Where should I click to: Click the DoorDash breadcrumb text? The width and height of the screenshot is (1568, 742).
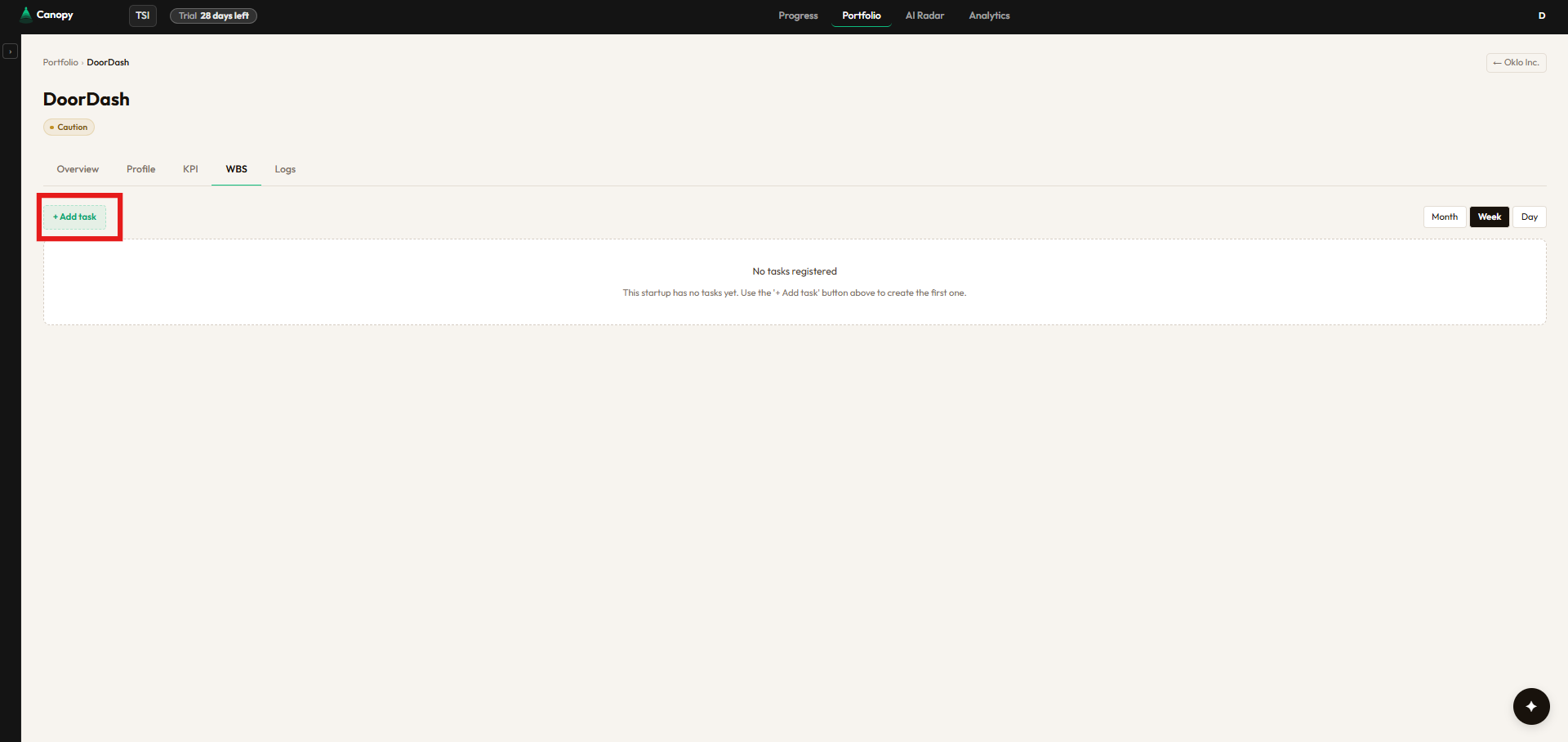click(x=108, y=62)
